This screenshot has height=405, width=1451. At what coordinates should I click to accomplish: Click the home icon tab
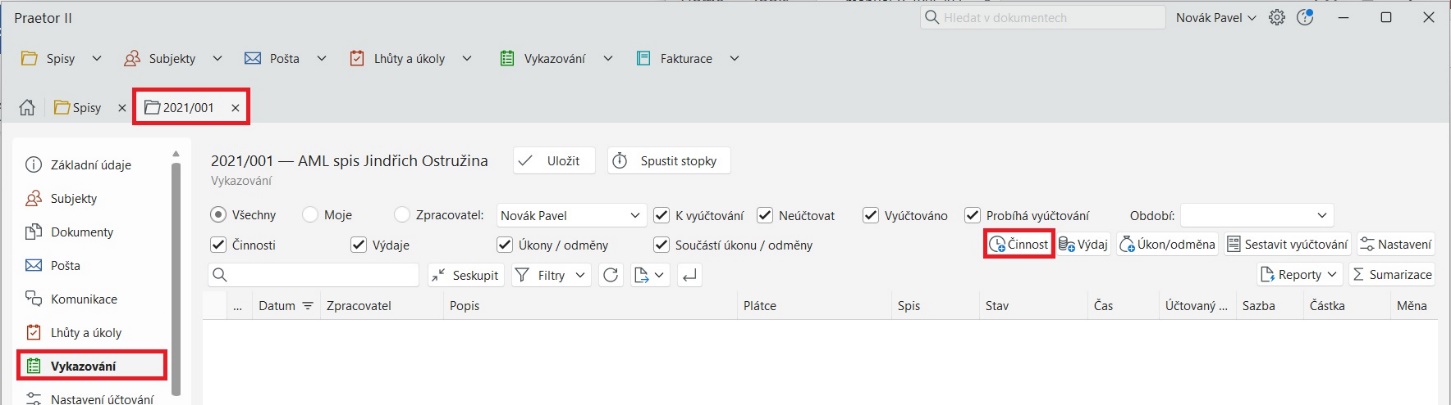coord(28,107)
